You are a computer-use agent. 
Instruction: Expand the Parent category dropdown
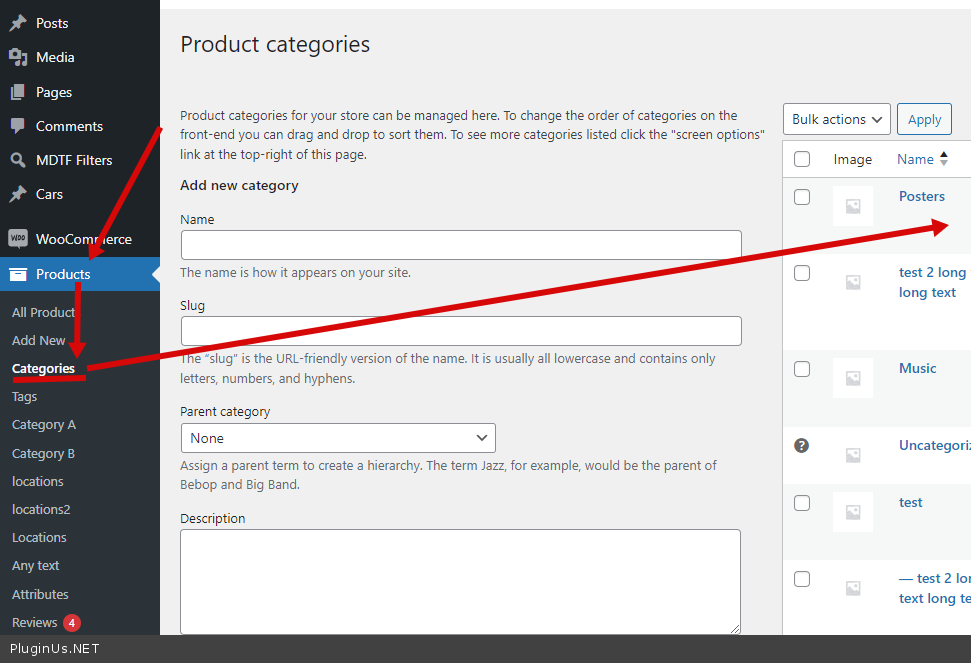(338, 438)
